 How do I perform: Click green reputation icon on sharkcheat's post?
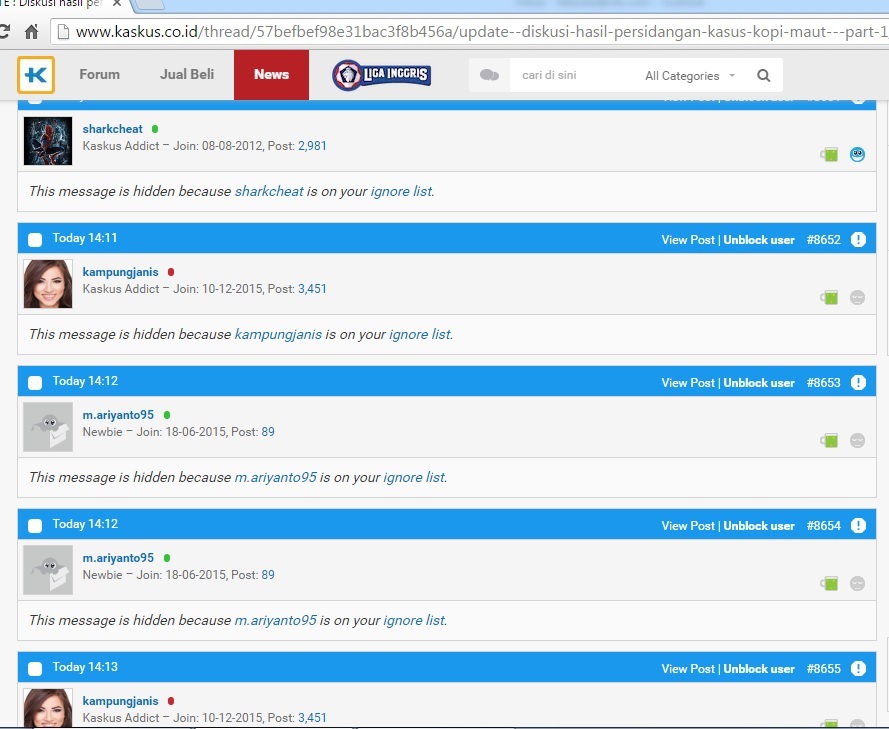[x=829, y=154]
